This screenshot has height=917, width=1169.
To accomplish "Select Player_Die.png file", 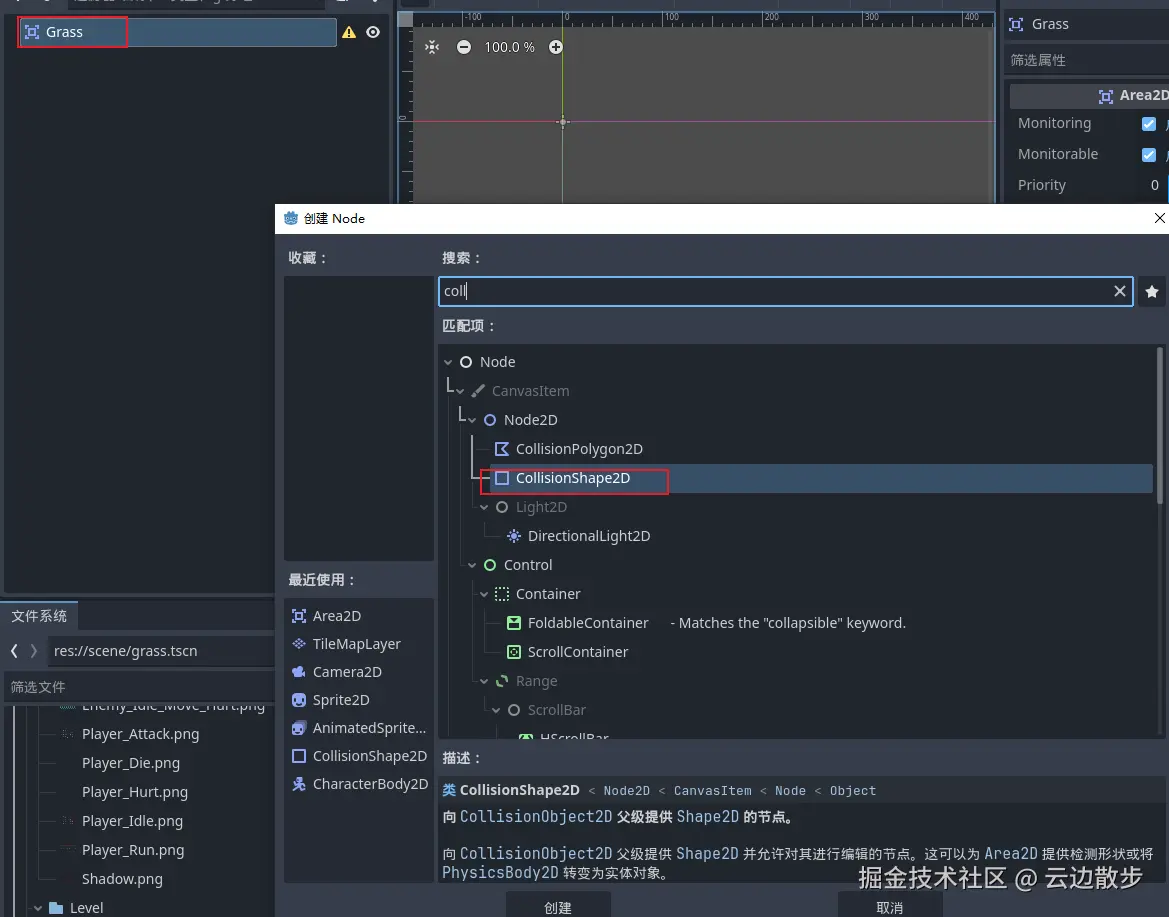I will pyautogui.click(x=130, y=763).
